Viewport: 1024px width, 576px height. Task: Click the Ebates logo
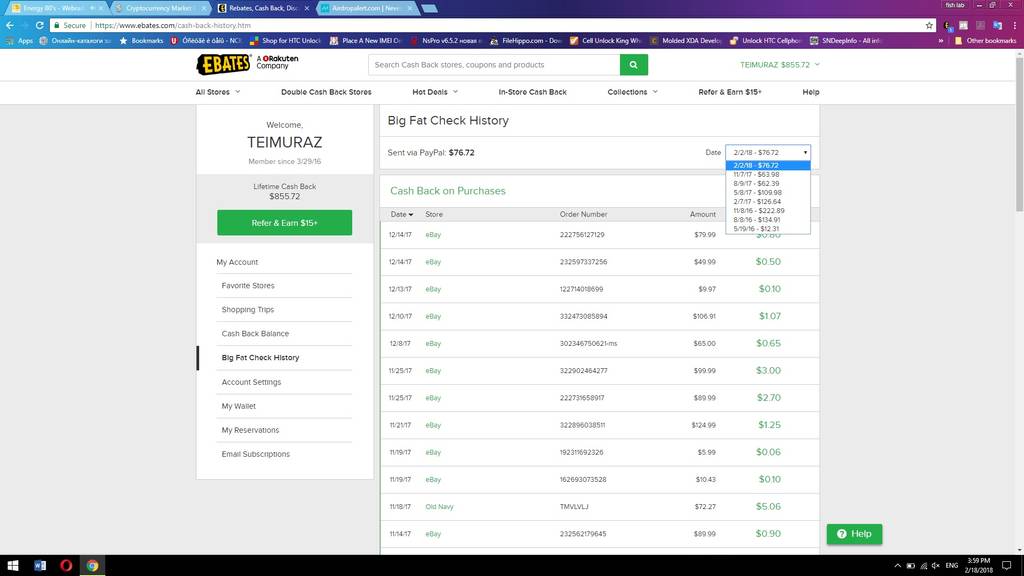[223, 64]
